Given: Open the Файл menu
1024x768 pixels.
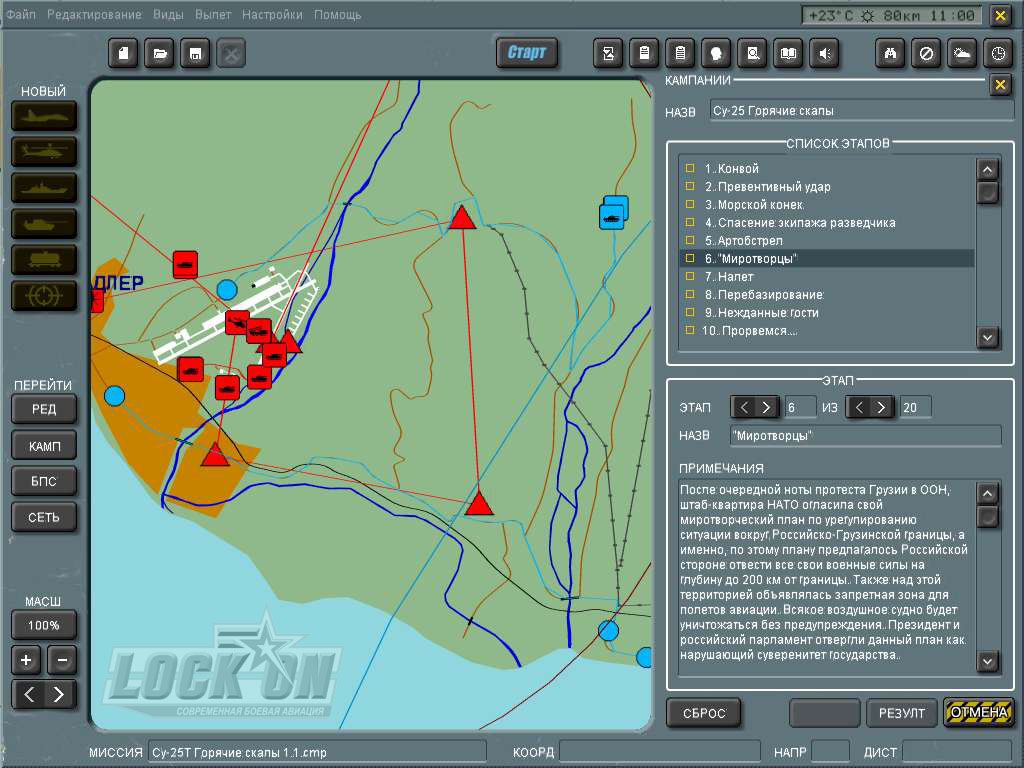Looking at the screenshot, I should pos(20,15).
